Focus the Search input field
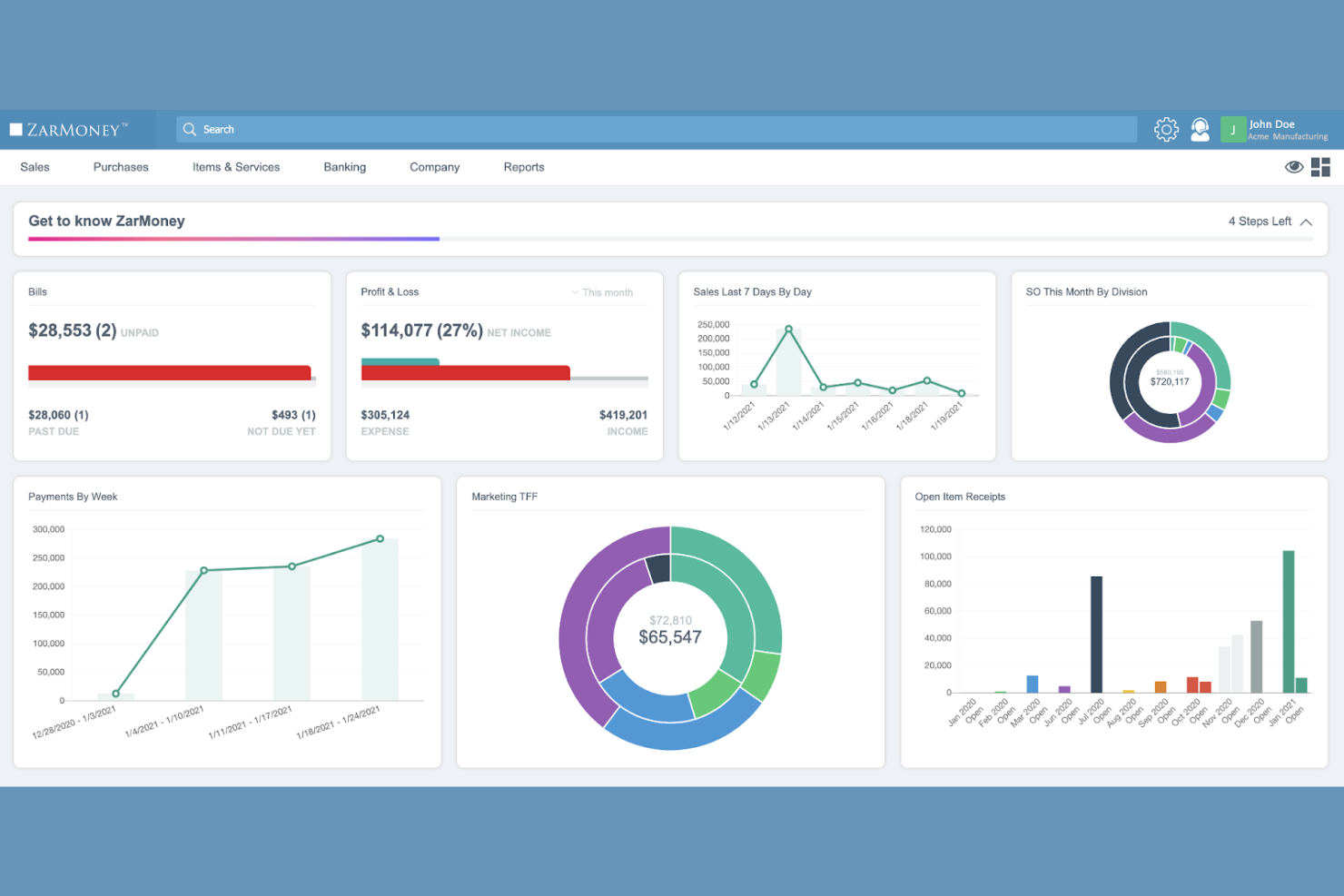Viewport: 1344px width, 896px height. [x=657, y=130]
